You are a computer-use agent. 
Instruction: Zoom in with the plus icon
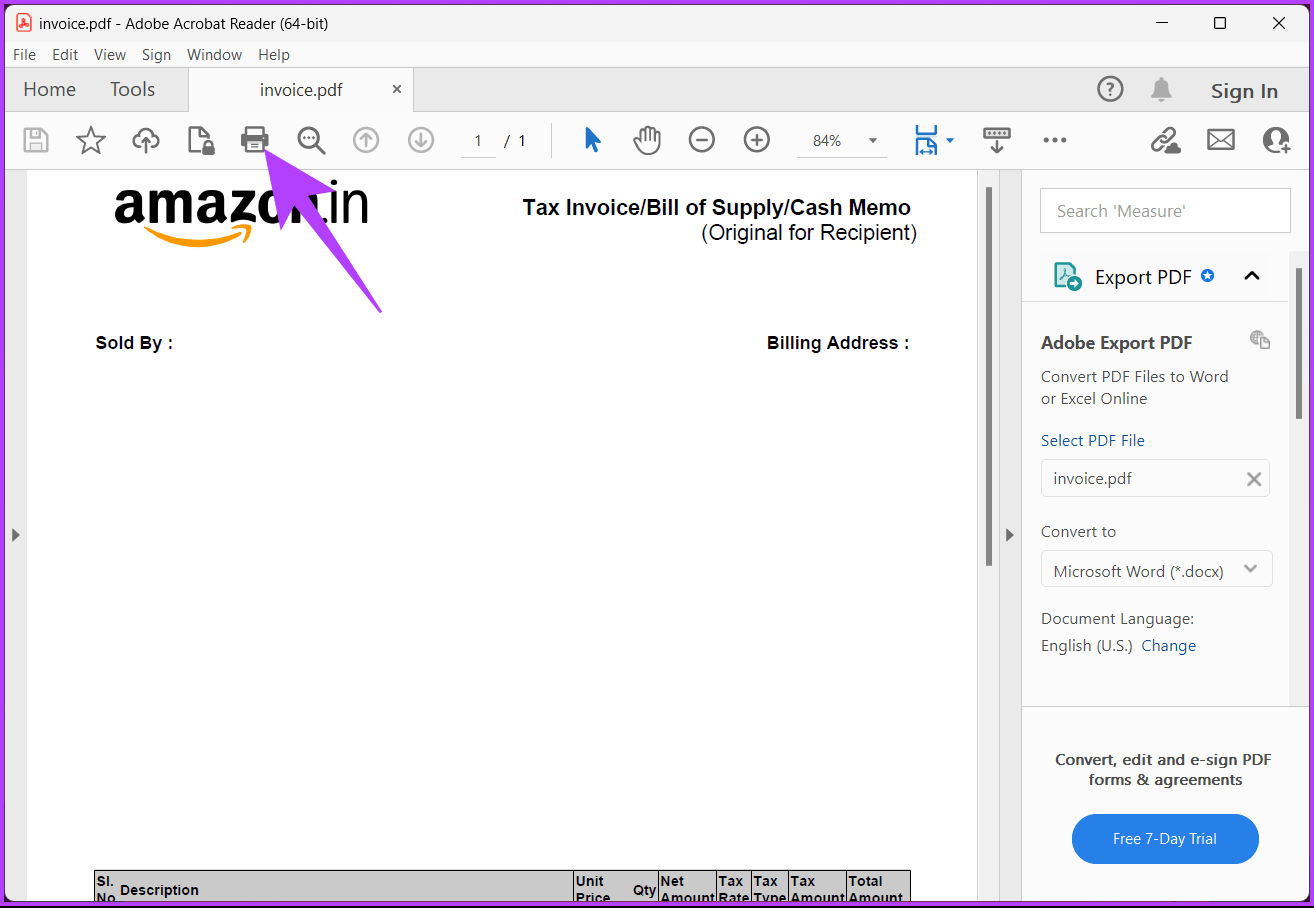(x=757, y=141)
